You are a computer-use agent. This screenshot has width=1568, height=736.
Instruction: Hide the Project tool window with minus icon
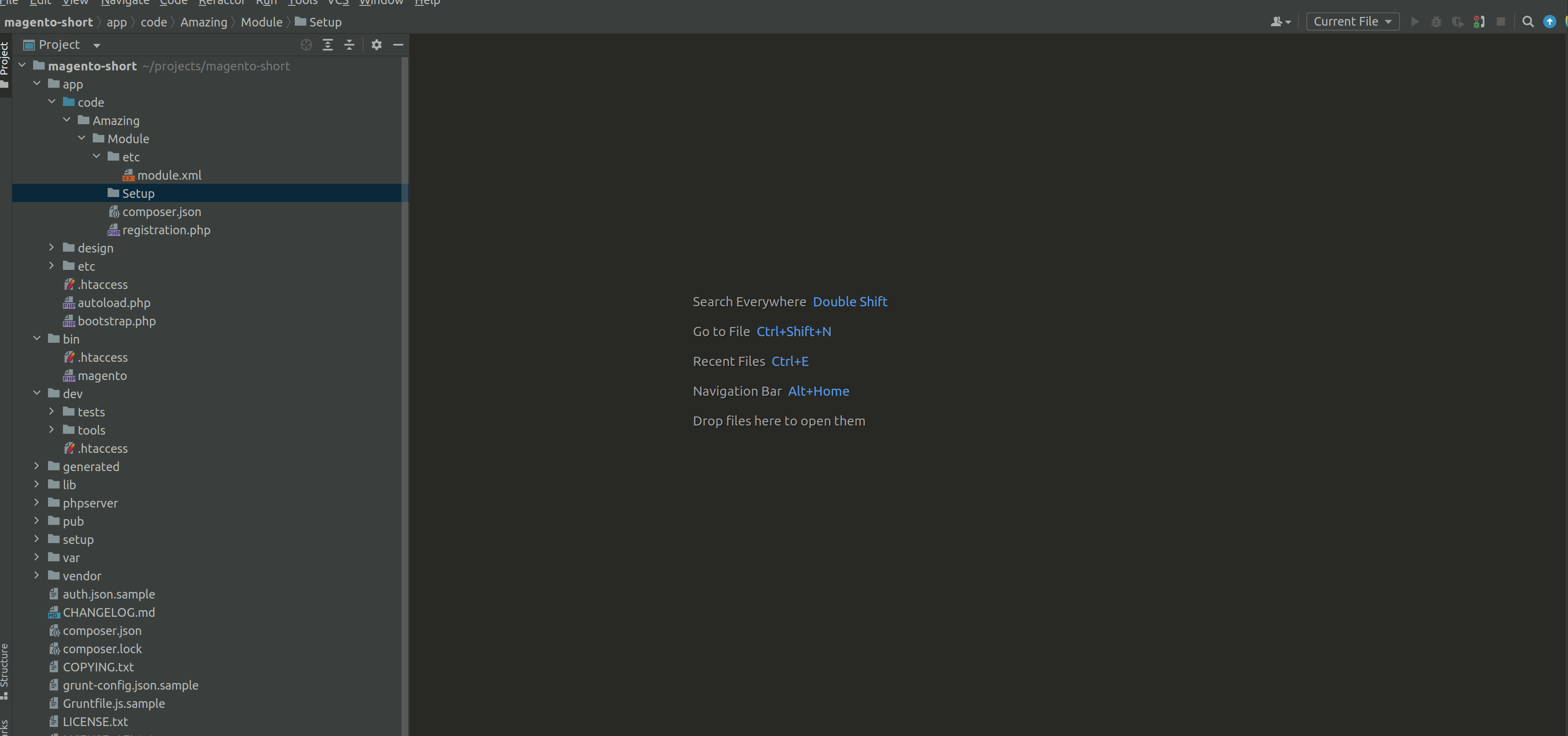(x=398, y=44)
